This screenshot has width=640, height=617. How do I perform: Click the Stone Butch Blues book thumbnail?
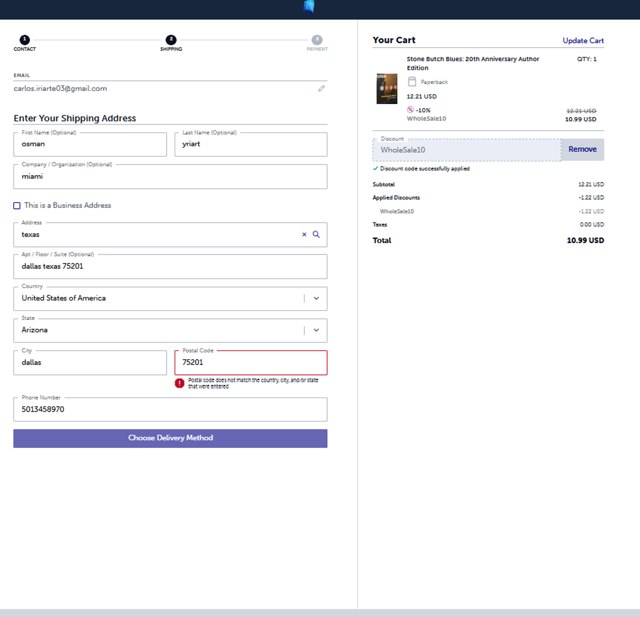[x=386, y=88]
